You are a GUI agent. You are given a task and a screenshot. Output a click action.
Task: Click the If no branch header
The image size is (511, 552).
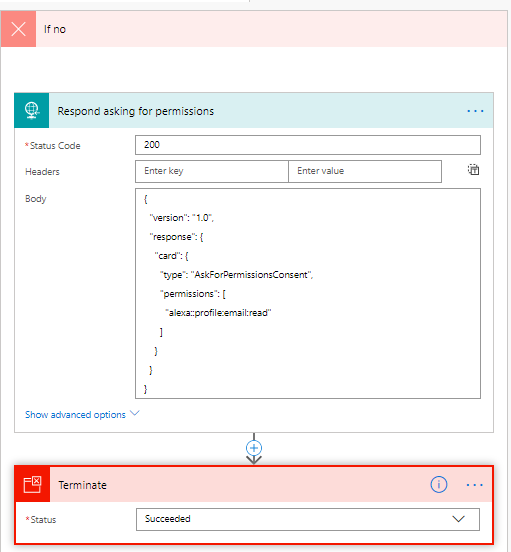254,29
